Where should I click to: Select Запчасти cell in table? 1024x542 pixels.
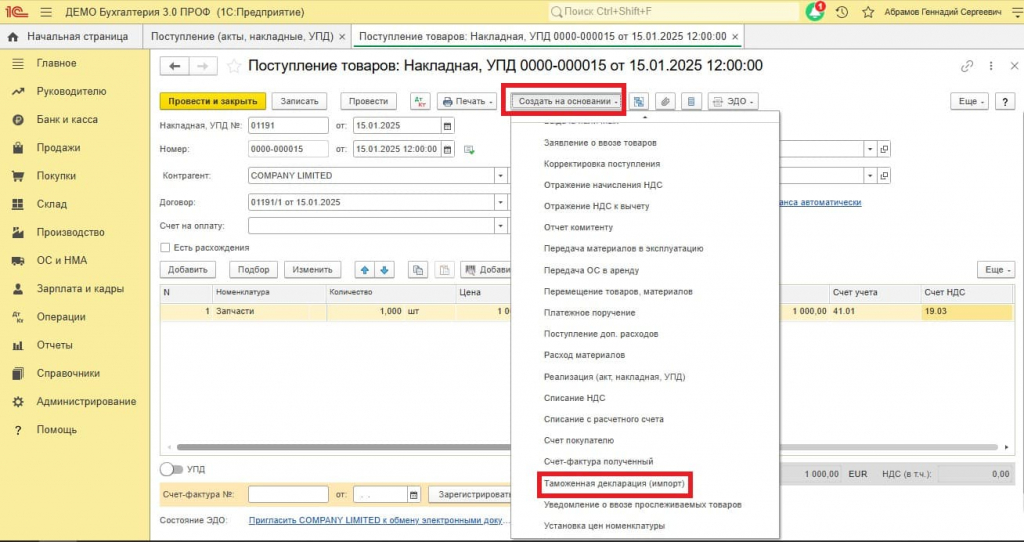click(x=269, y=311)
